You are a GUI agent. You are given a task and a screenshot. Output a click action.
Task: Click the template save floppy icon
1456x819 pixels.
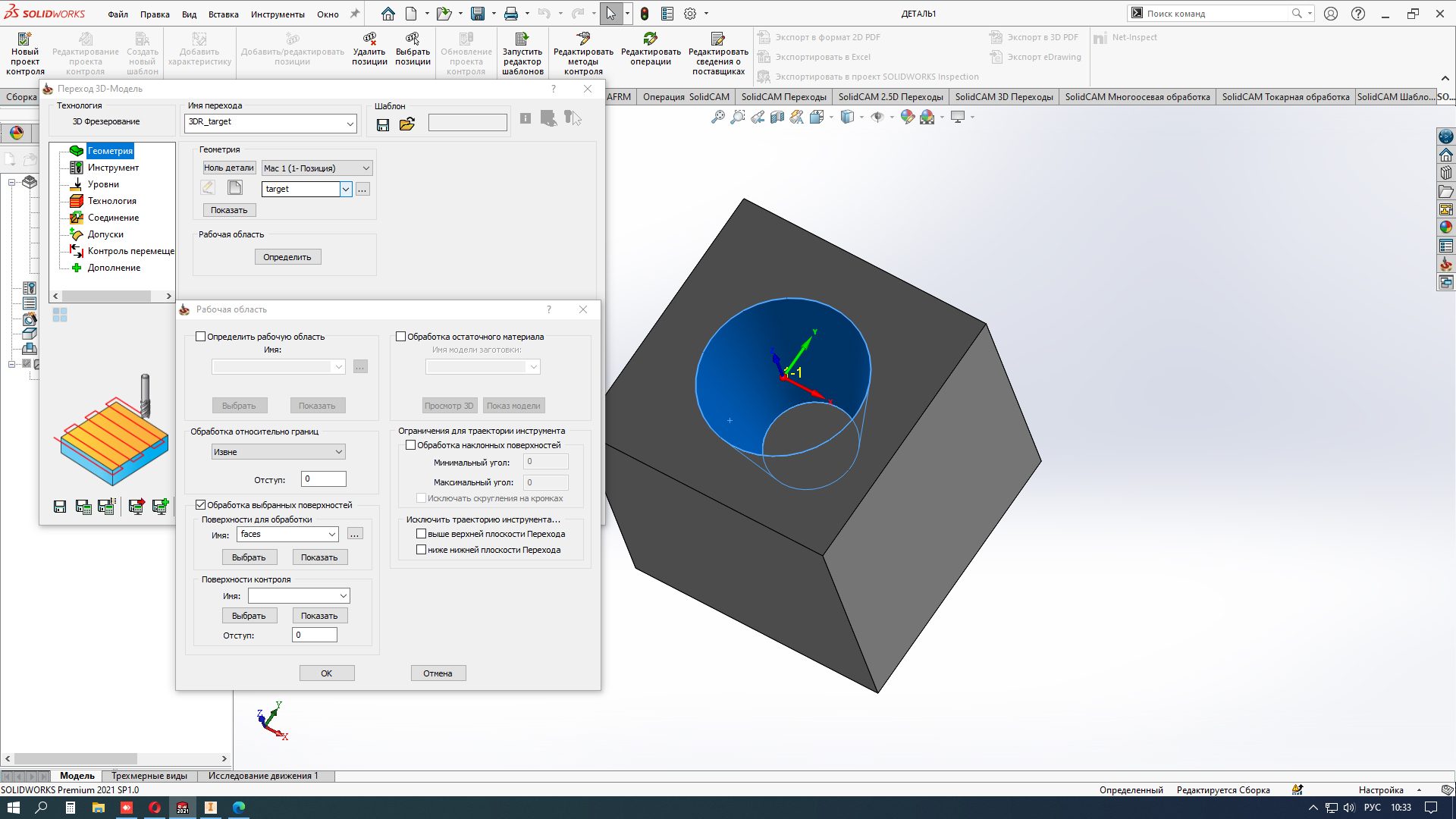point(383,124)
